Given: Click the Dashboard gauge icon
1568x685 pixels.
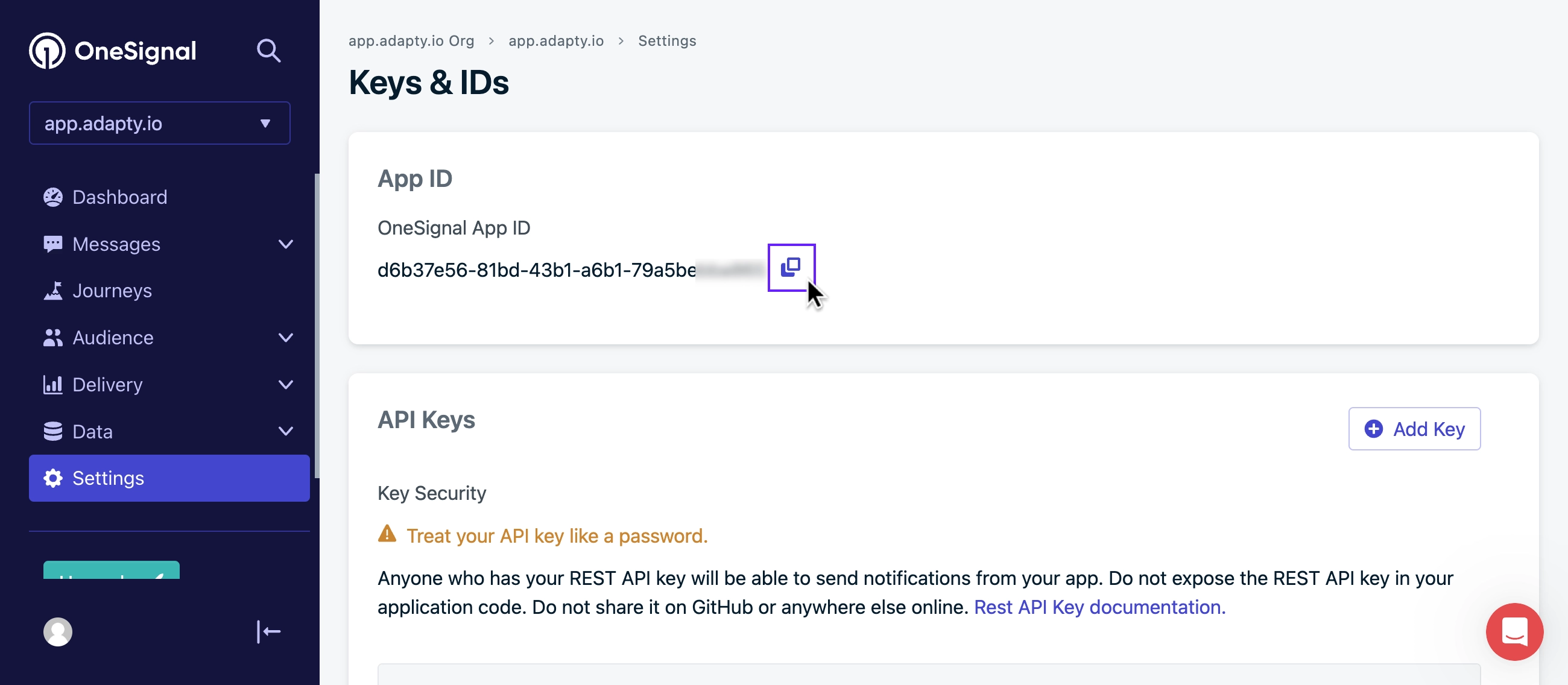Looking at the screenshot, I should [x=53, y=197].
